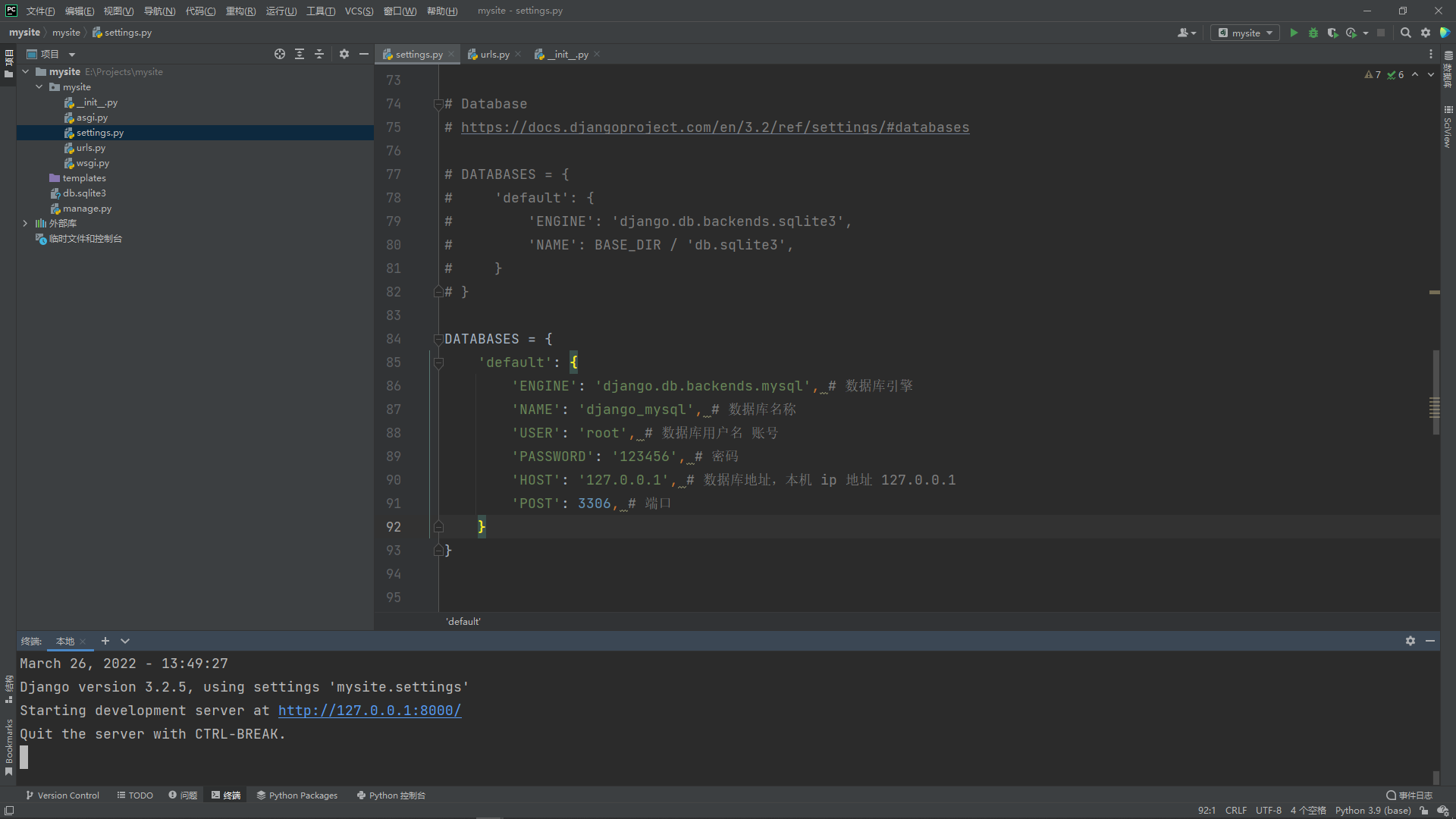Open terminal settings gear icon
The width and height of the screenshot is (1456, 819).
click(x=1410, y=641)
